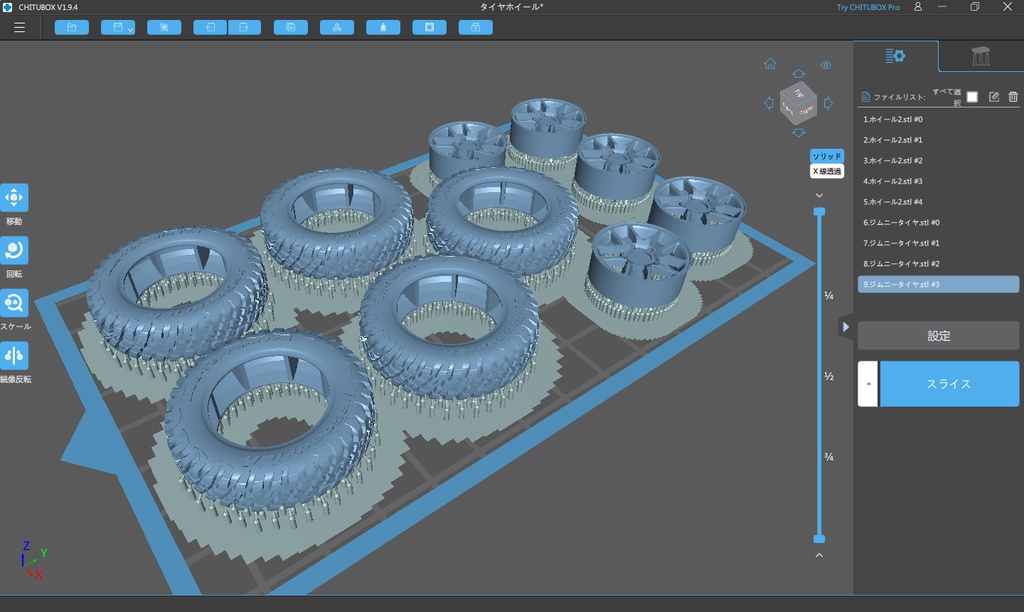This screenshot has width=1024, height=612.
Task: Click the Open file toolbar icon
Action: point(72,27)
